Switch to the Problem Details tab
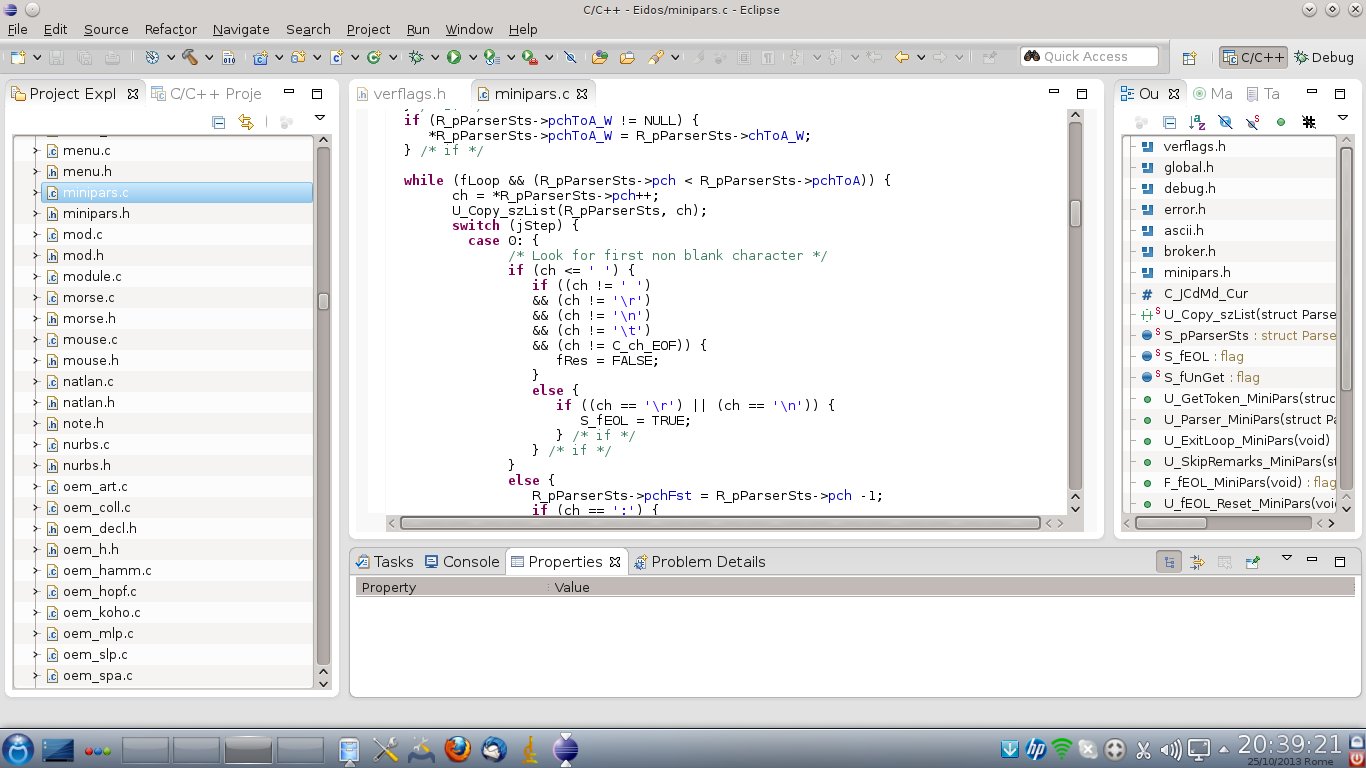1366x768 pixels. pyautogui.click(x=698, y=562)
